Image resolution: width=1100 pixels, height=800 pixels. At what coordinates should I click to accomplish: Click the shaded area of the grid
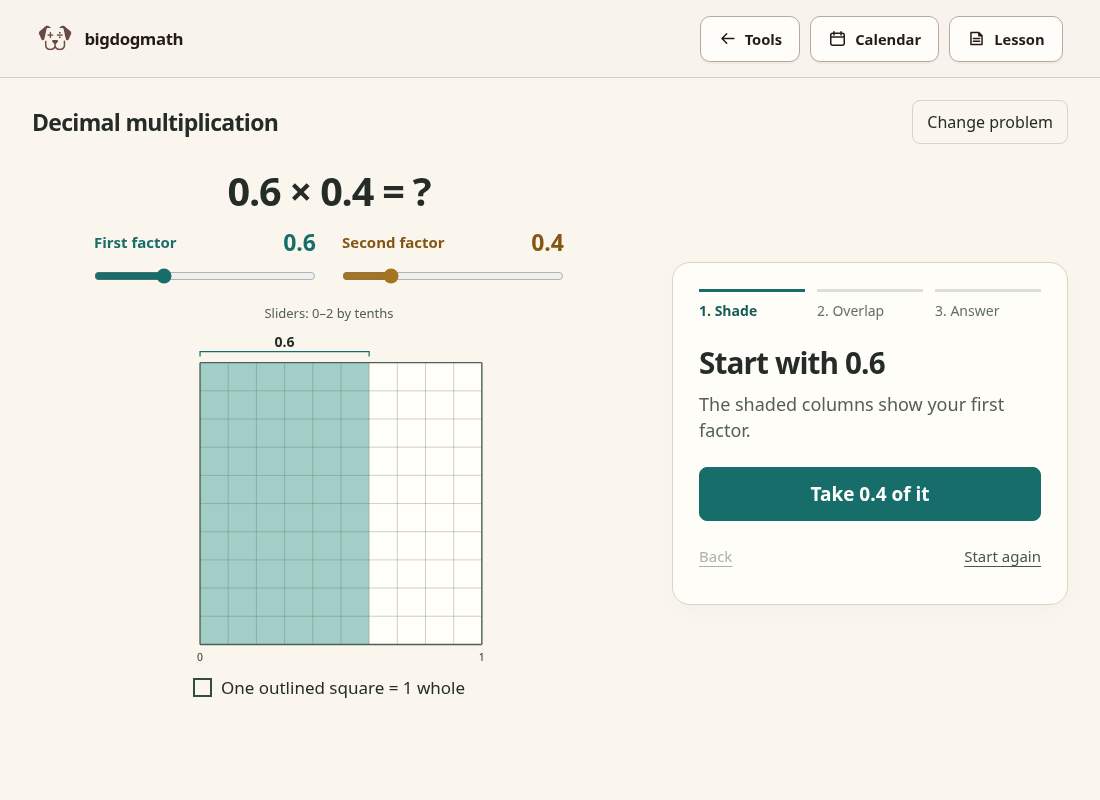285,503
